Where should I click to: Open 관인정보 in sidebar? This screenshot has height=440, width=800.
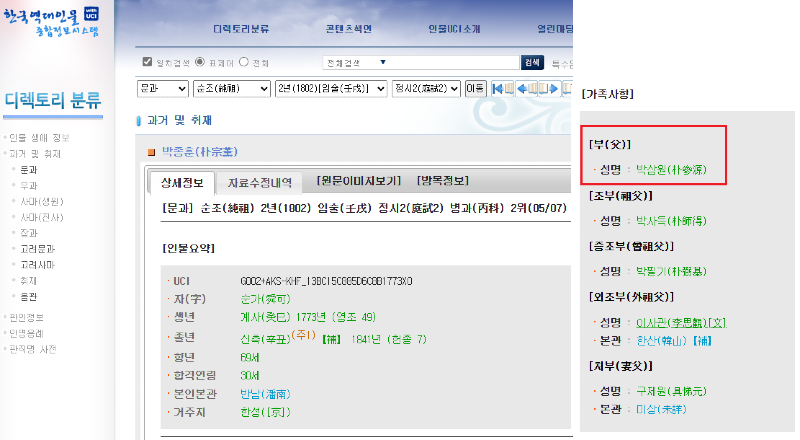pyautogui.click(x=27, y=317)
